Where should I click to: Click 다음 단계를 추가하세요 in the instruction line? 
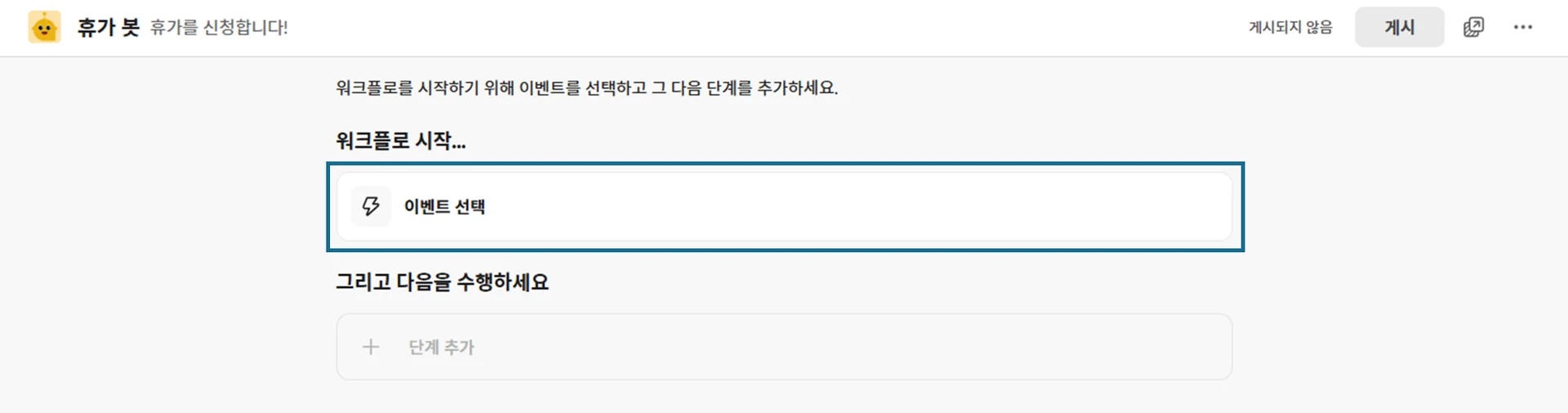click(755, 87)
